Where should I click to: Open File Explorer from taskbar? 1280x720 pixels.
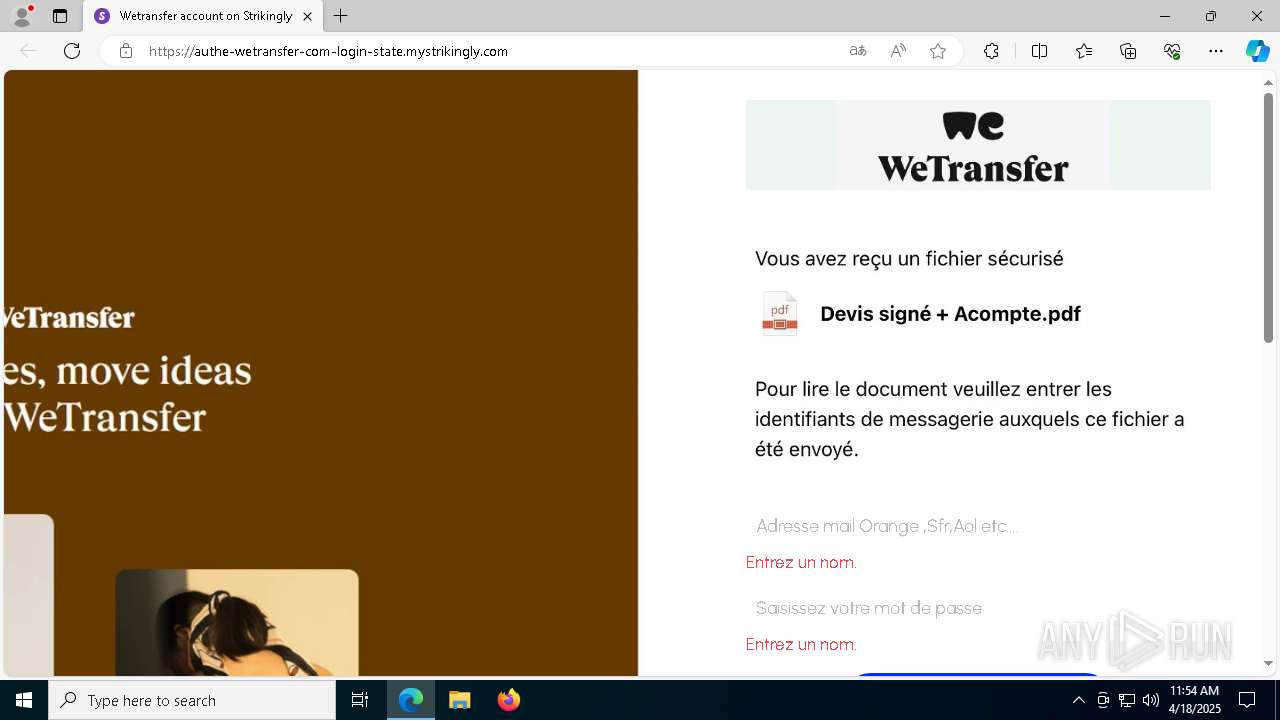click(x=460, y=700)
